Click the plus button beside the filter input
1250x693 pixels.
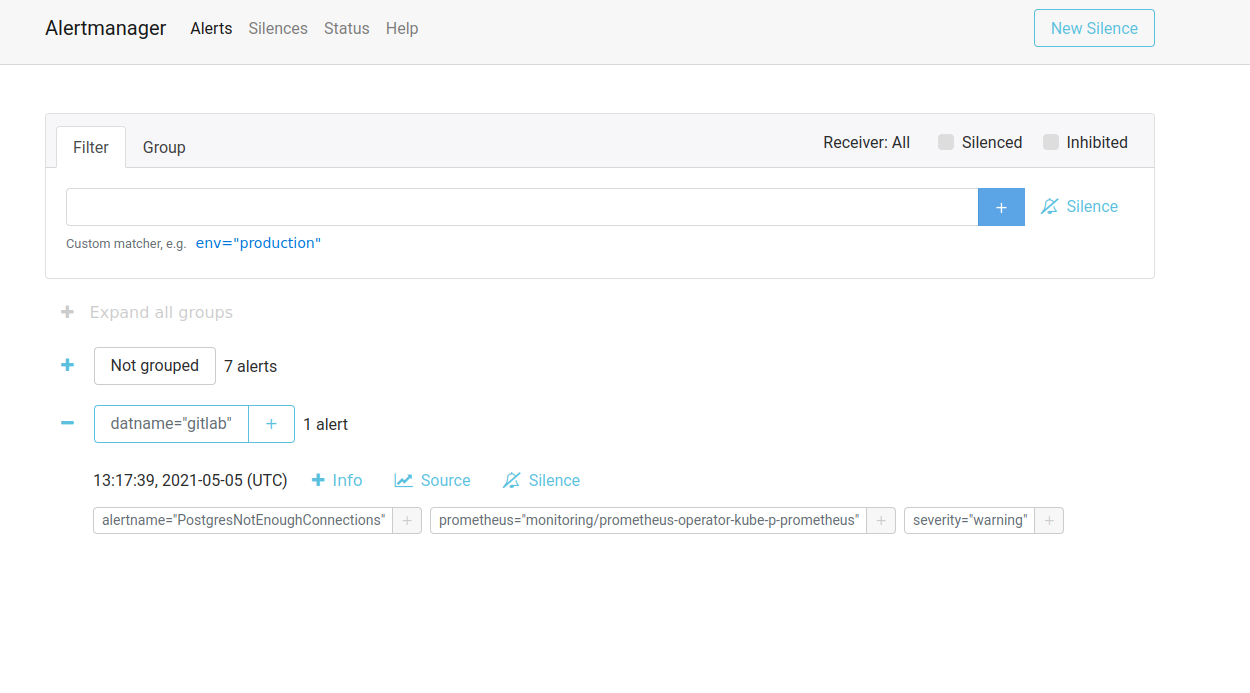pos(1001,207)
